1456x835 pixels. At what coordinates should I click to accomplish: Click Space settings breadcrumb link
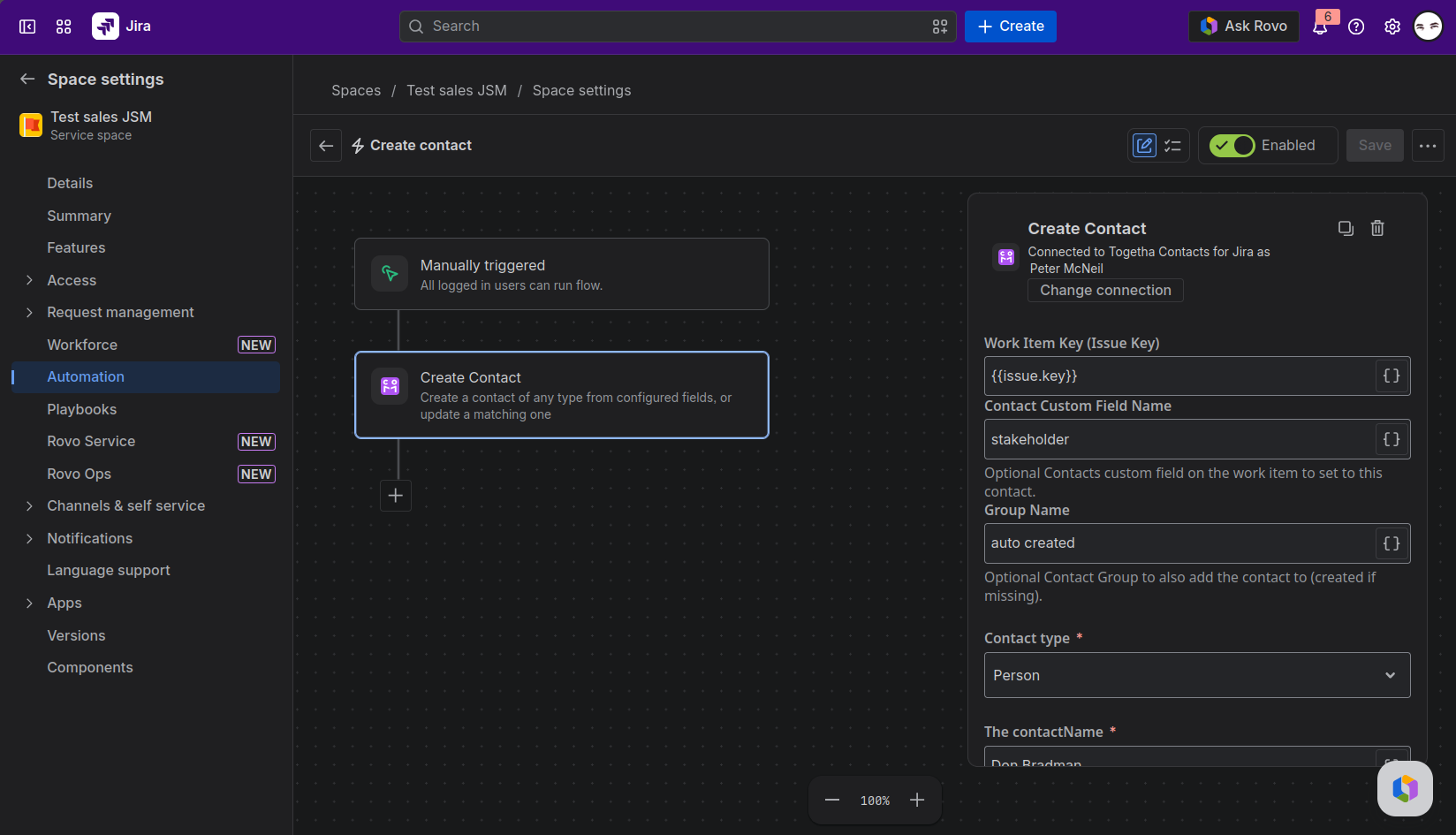click(x=581, y=90)
